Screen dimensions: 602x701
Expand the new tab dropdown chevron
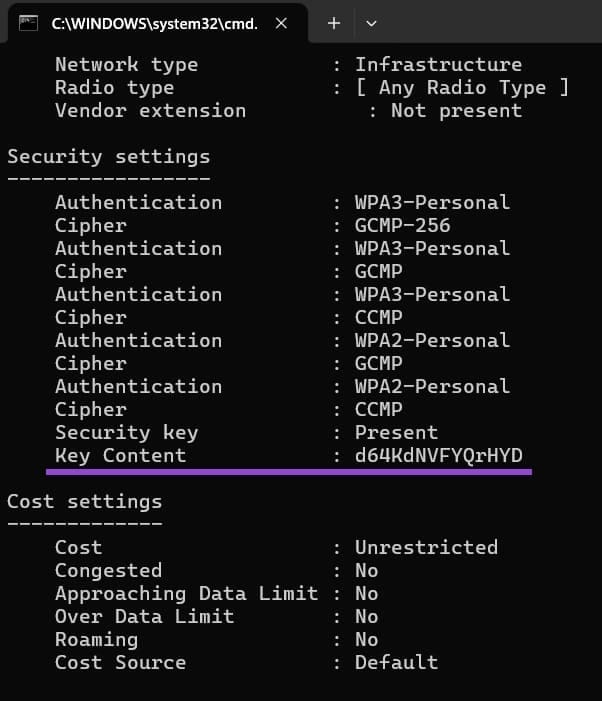point(372,23)
